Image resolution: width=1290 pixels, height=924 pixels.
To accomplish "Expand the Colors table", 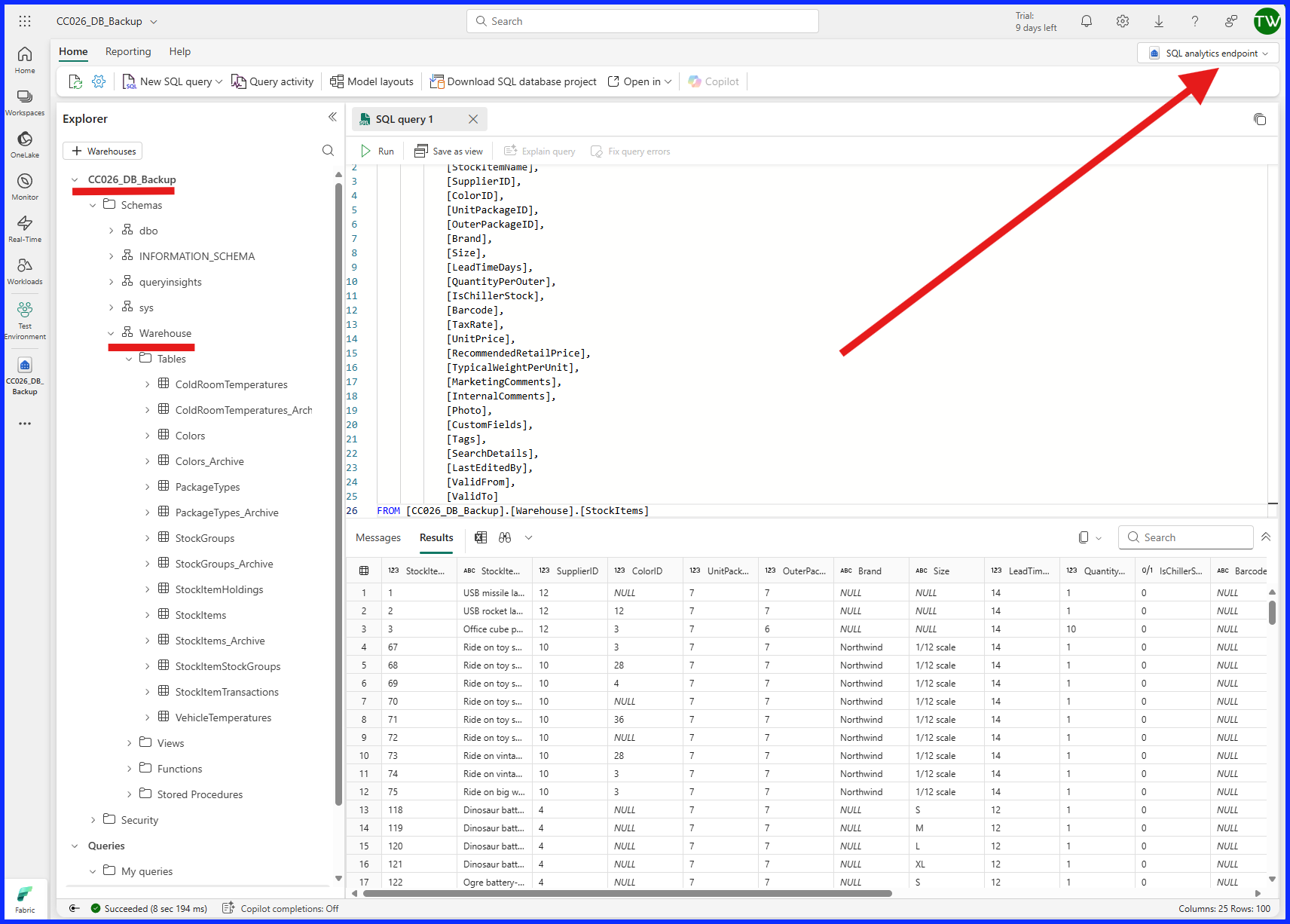I will [148, 435].
